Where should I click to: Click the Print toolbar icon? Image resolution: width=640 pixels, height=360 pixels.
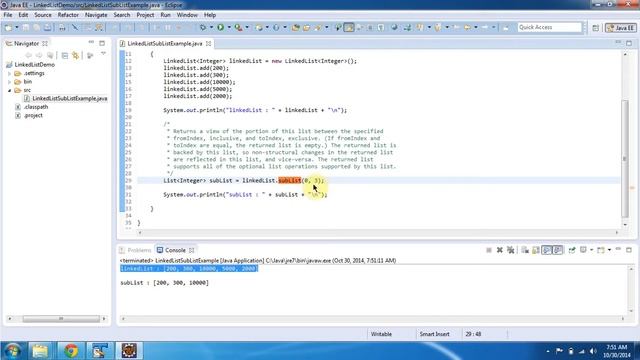pos(62,27)
